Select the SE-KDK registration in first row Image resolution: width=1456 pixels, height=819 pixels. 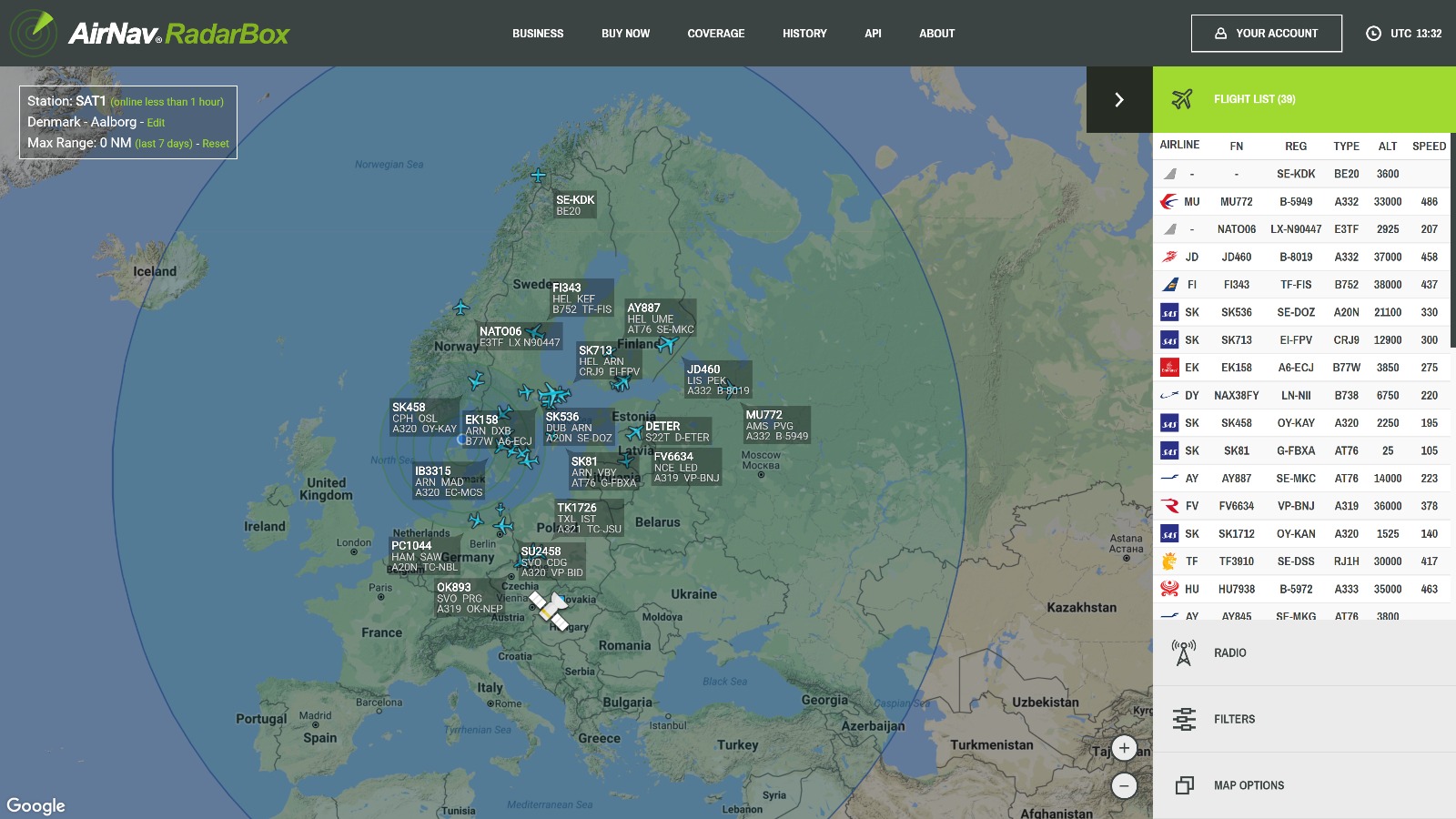pos(1296,174)
